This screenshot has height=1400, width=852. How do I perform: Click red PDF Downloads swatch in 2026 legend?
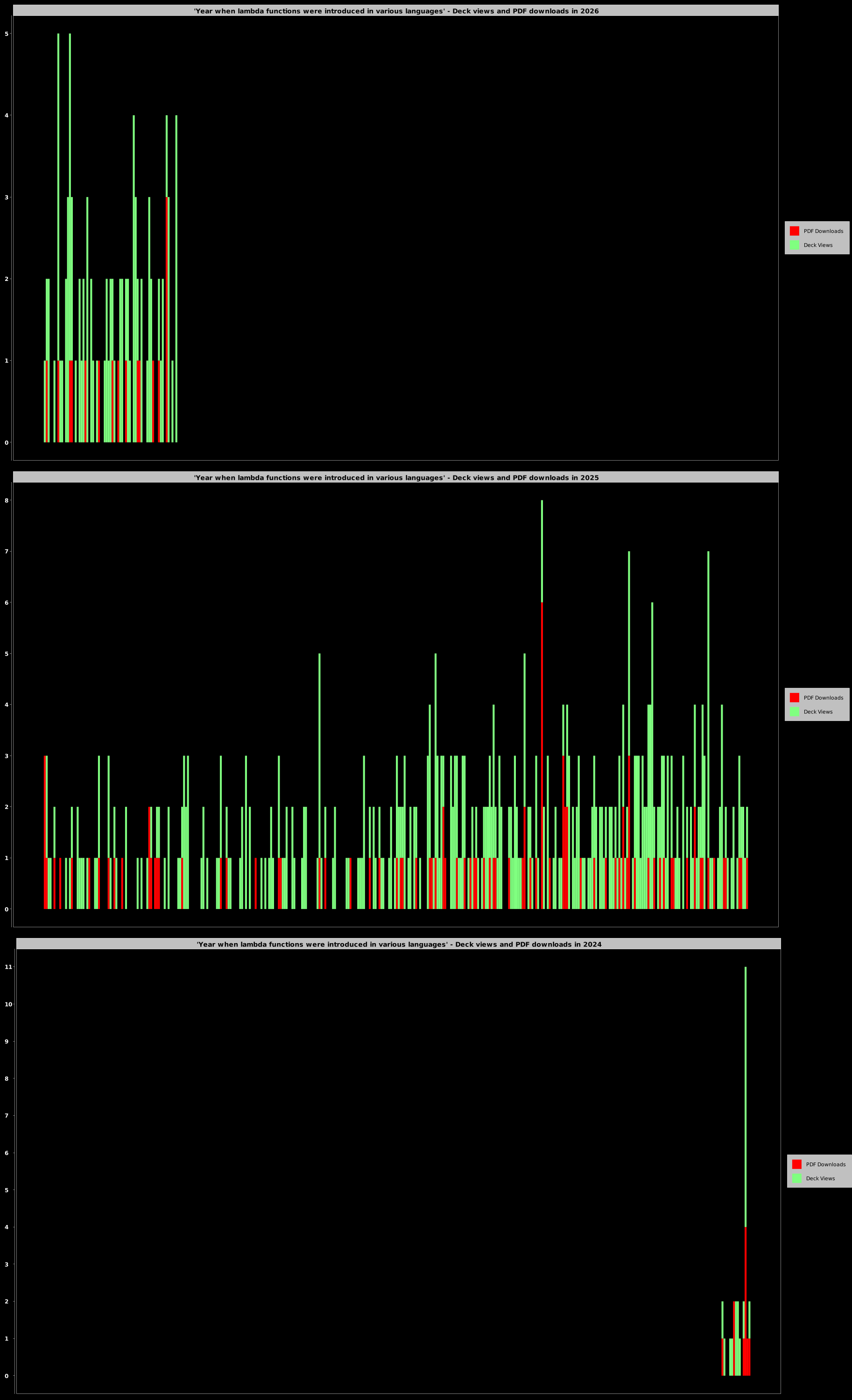point(794,231)
